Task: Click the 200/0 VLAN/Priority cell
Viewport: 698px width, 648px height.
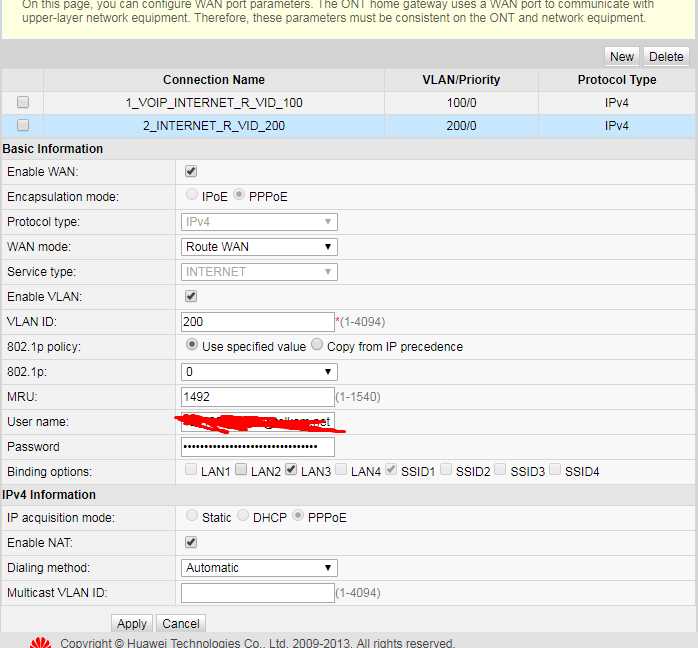Action: point(461,126)
